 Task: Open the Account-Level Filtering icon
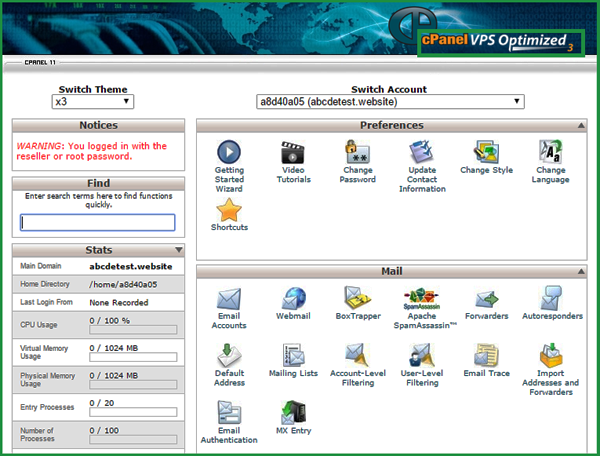pyautogui.click(x=357, y=355)
